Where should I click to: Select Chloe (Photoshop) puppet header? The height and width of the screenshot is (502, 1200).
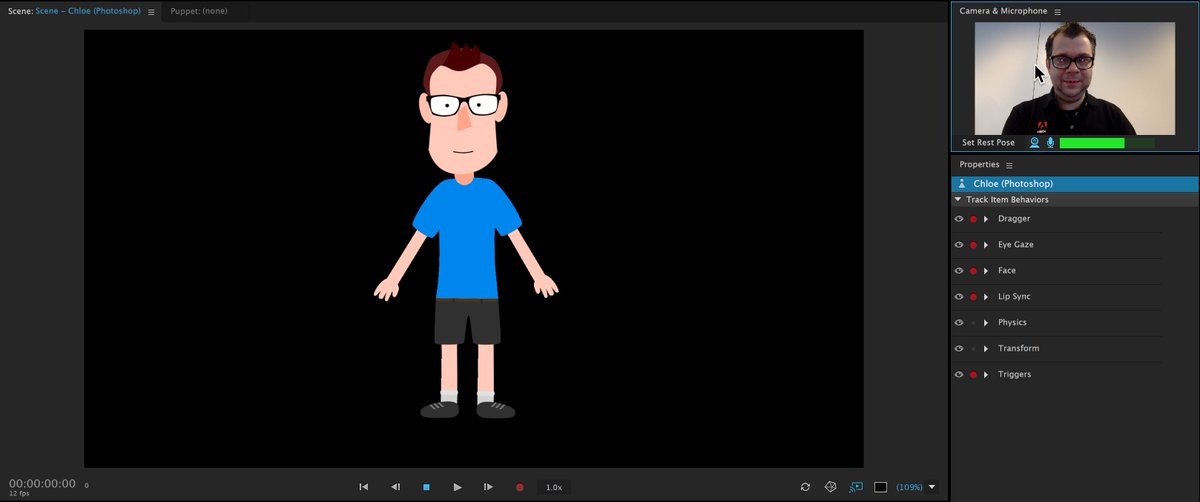pos(1075,184)
